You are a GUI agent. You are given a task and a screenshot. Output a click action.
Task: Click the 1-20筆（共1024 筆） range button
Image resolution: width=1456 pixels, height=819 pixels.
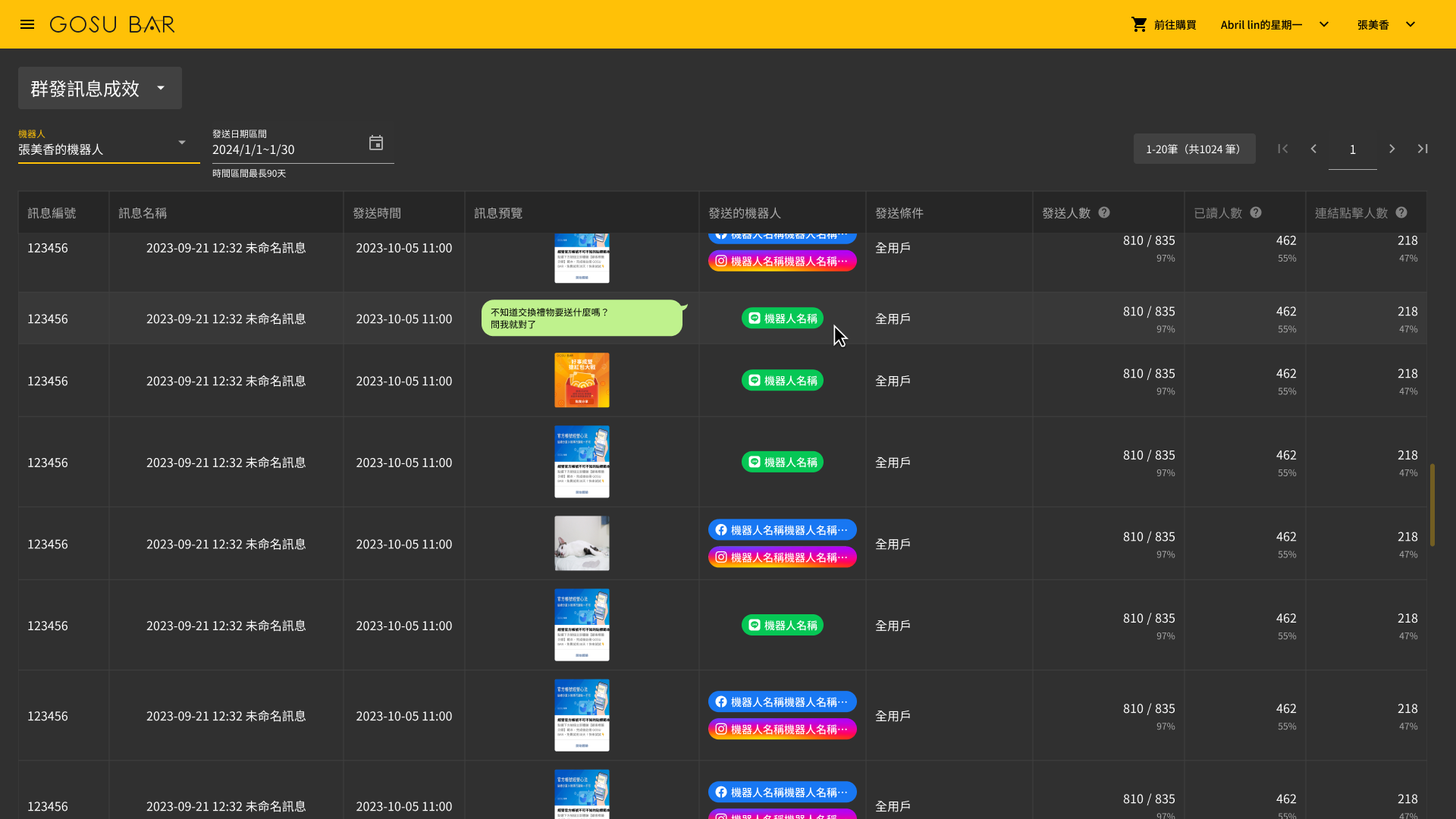(x=1194, y=149)
